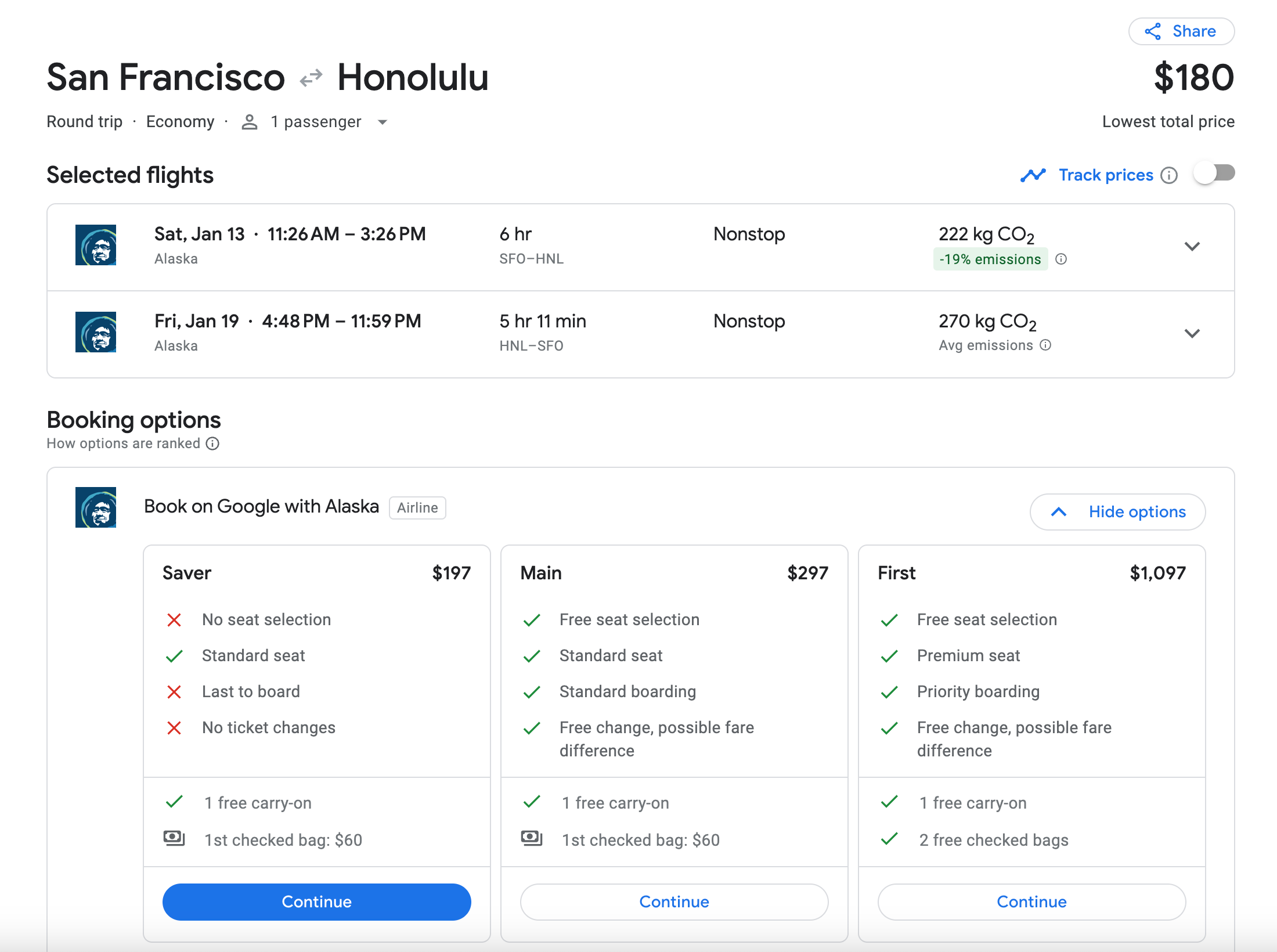Screen dimensions: 1277x952
Task: Collapse fares with Hide options
Action: [1117, 512]
